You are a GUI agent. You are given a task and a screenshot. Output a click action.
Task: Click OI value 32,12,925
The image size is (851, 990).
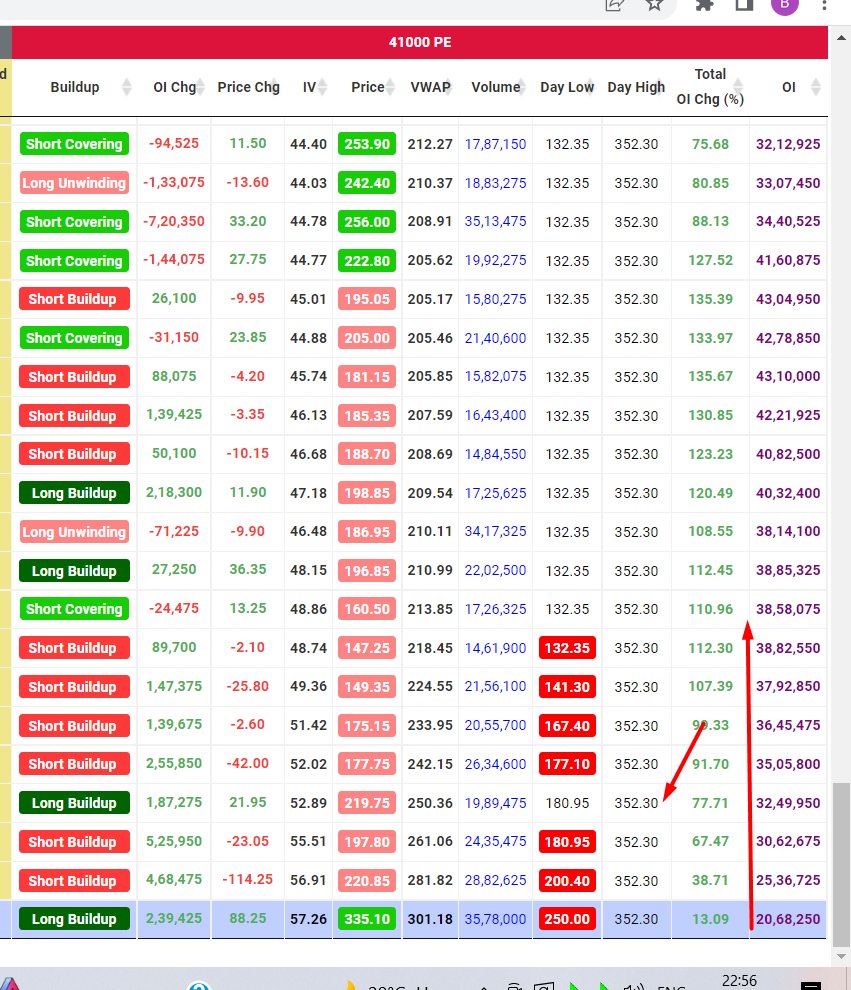[788, 144]
